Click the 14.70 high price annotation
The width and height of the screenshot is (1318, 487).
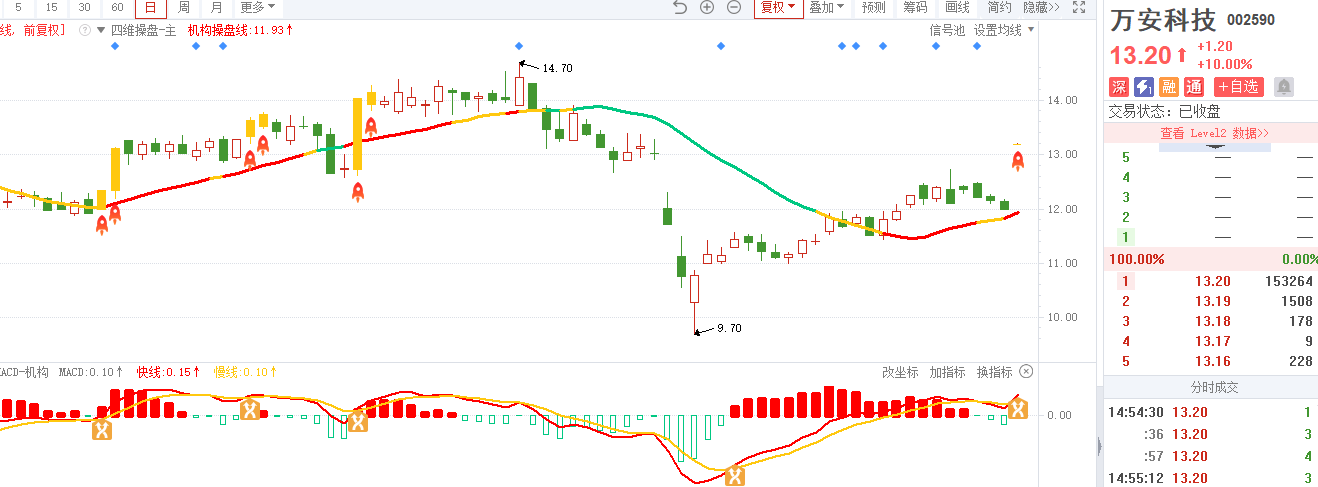point(557,68)
